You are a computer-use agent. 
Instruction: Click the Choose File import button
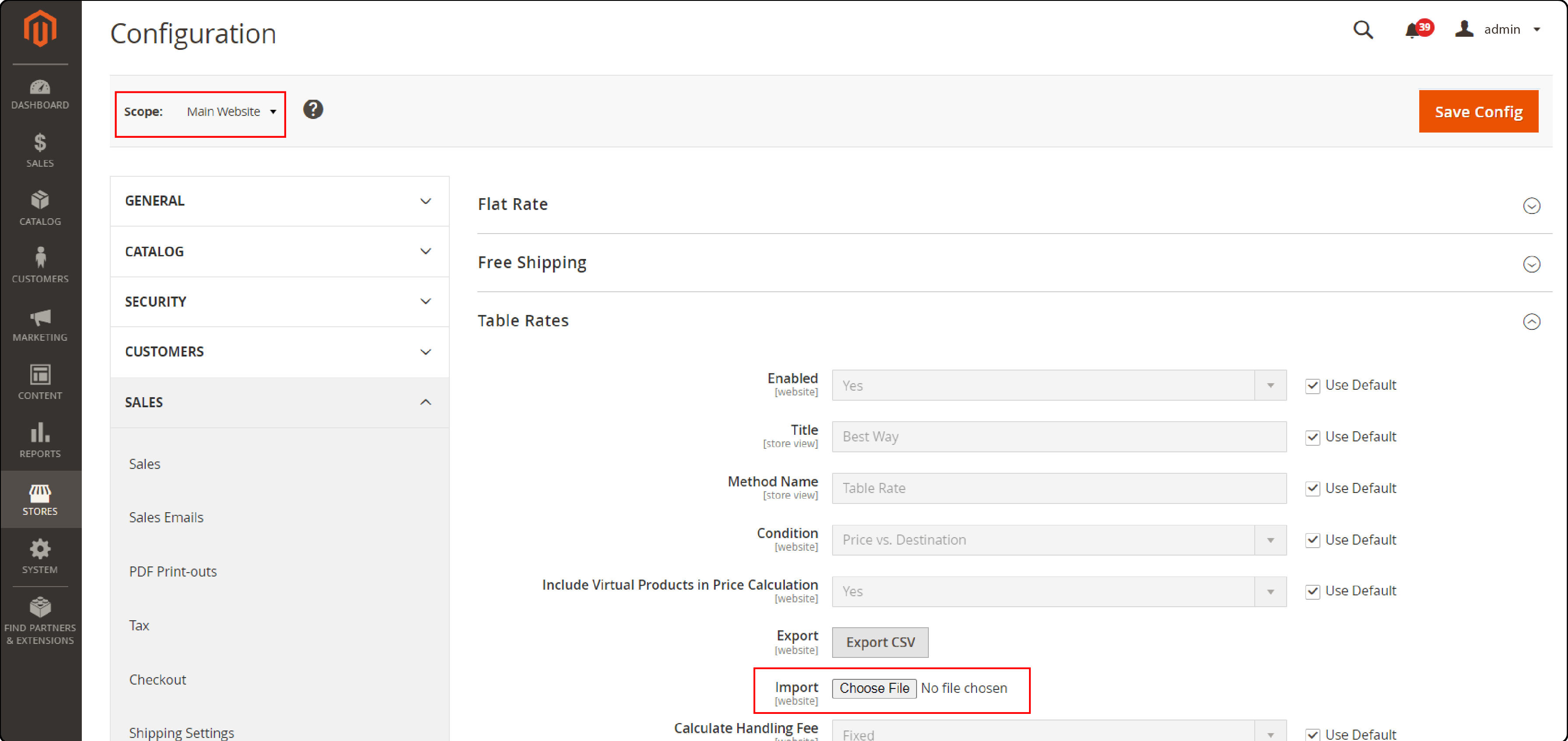click(874, 688)
